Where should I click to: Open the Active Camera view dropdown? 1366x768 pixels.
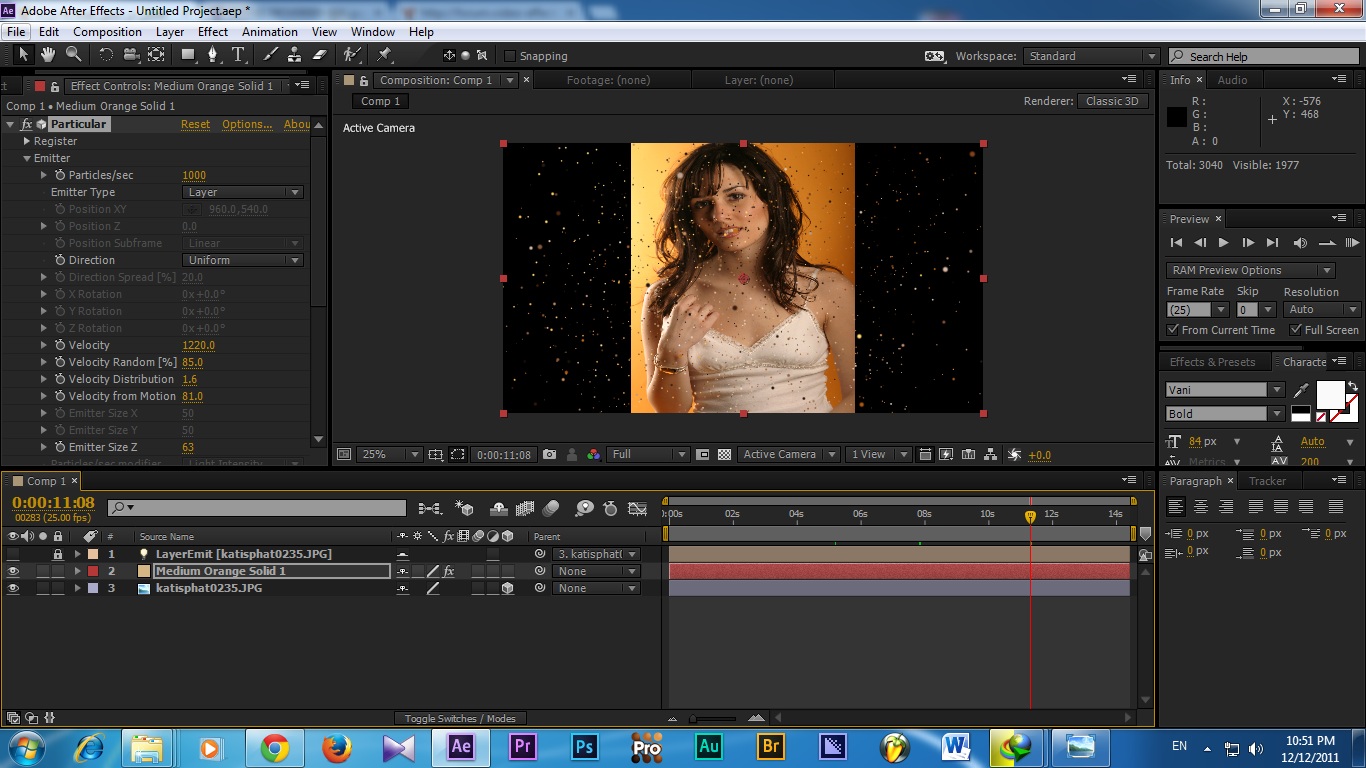pyautogui.click(x=787, y=454)
